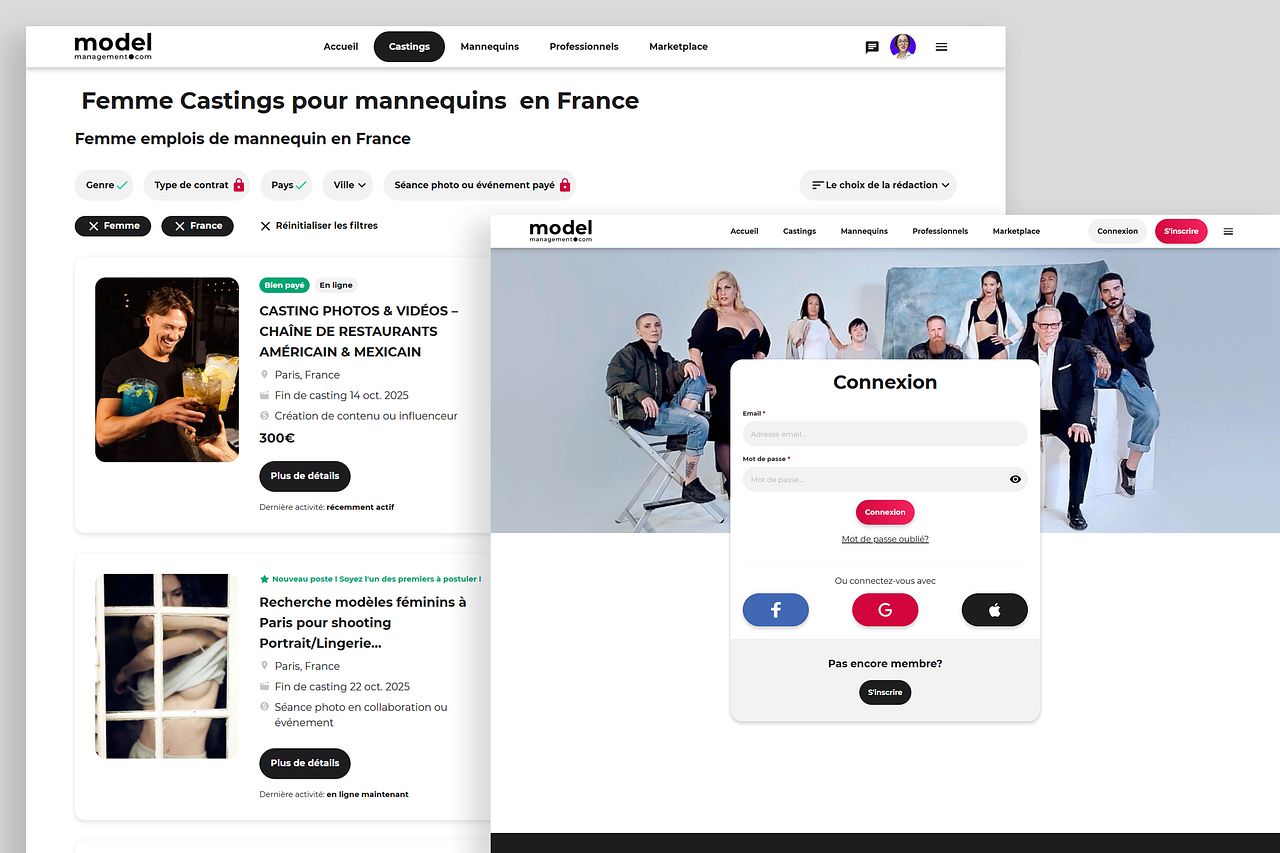Image resolution: width=1280 pixels, height=853 pixels.
Task: Sign in with Apple
Action: tap(994, 610)
